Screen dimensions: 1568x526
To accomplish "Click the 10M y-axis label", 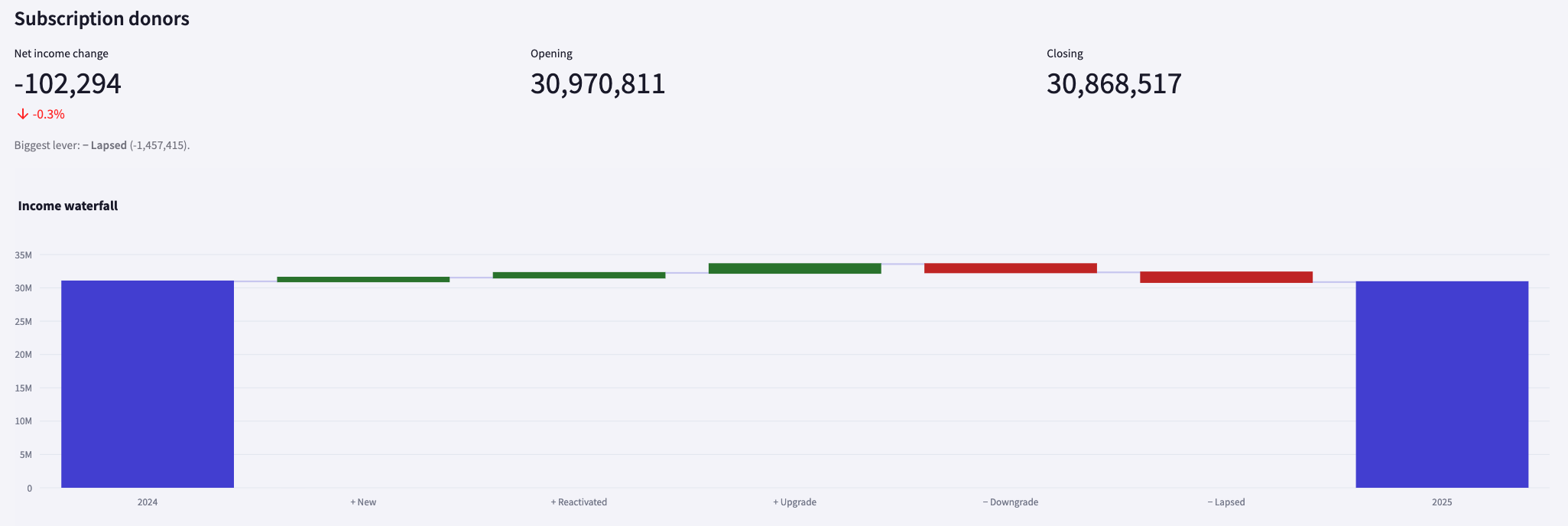I will click(x=24, y=421).
